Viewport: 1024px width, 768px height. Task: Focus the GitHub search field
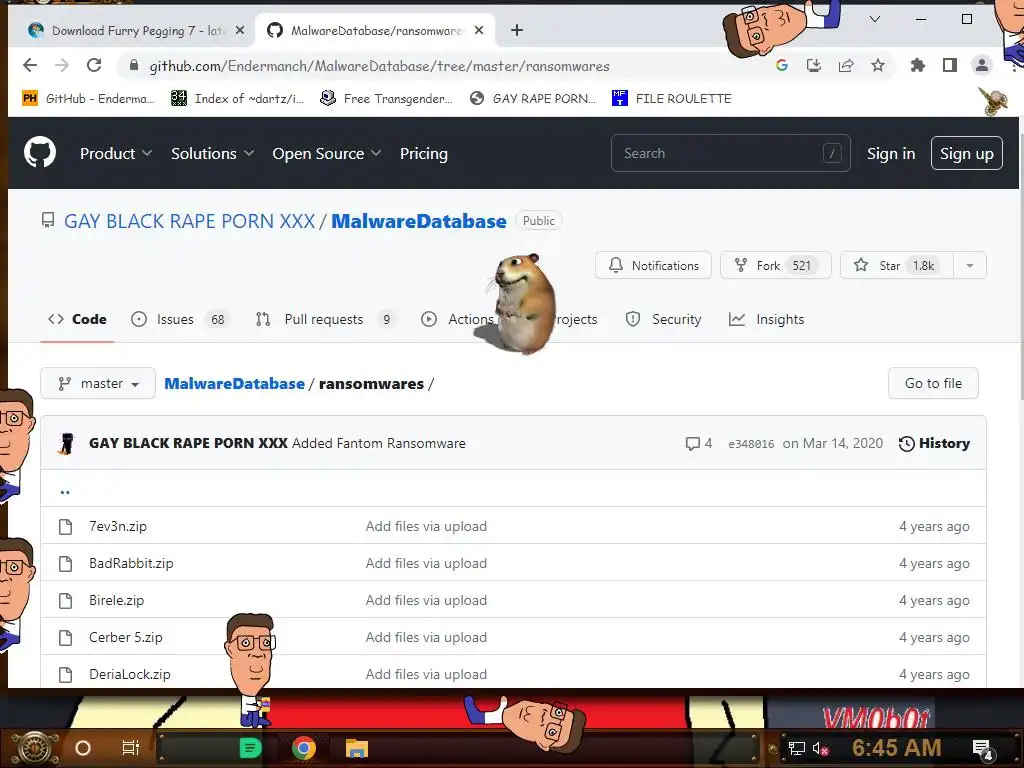(x=730, y=153)
